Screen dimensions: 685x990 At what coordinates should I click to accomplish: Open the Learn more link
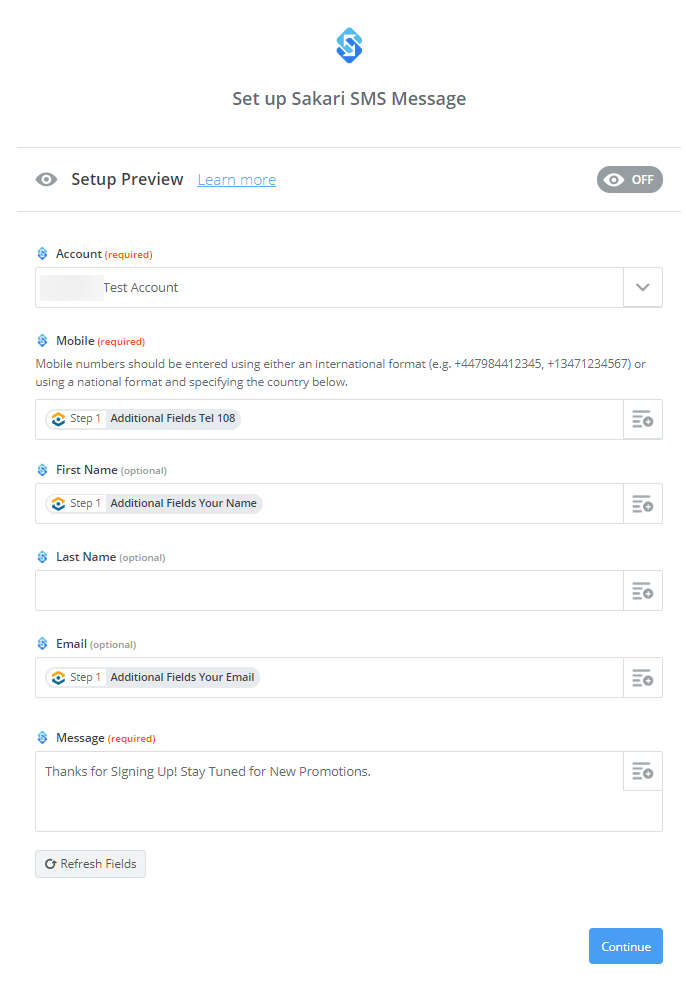coord(237,180)
